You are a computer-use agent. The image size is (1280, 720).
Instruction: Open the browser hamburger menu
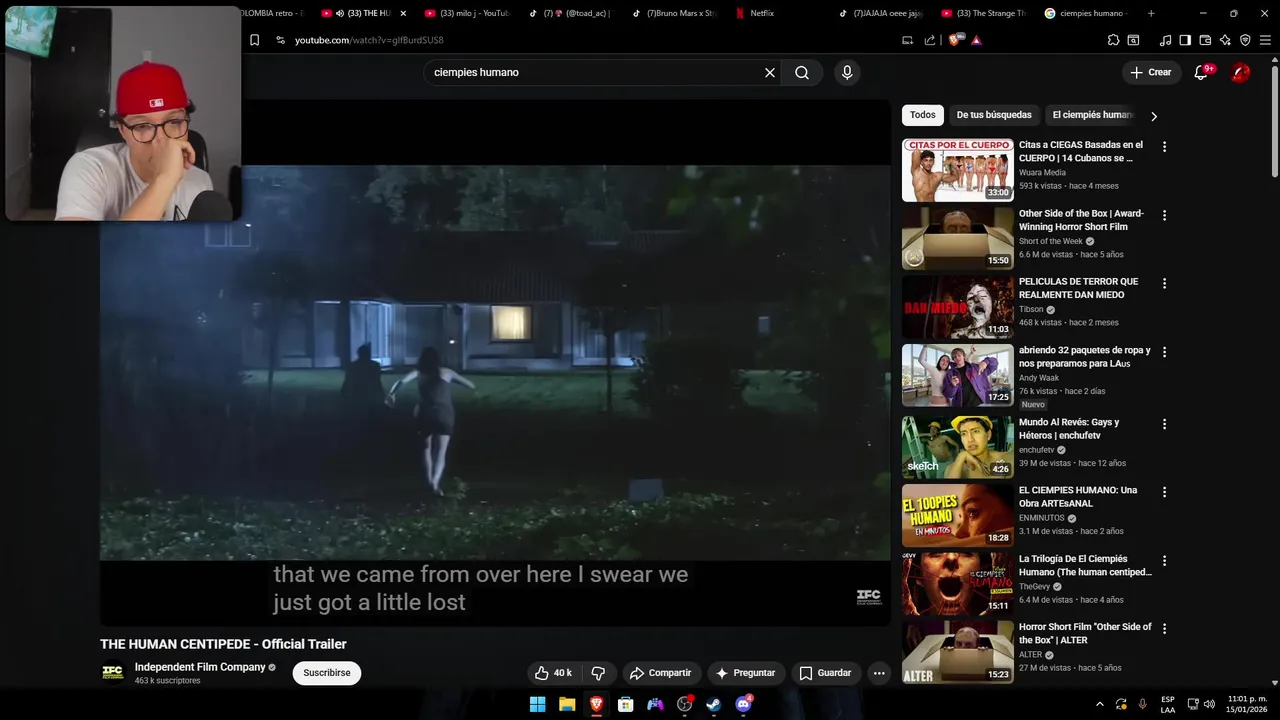tap(1265, 40)
